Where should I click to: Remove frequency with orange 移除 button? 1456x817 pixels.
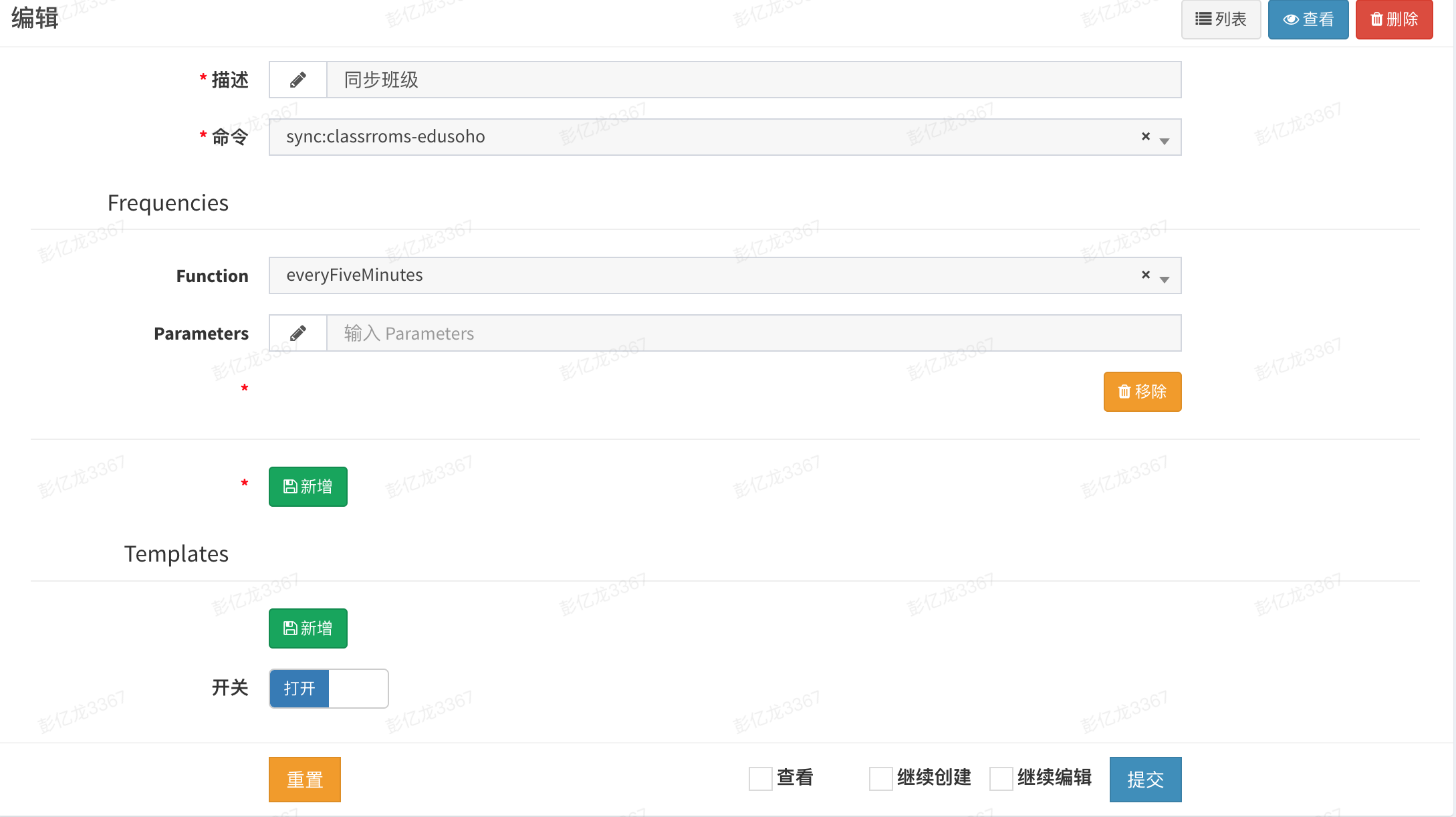pos(1142,392)
